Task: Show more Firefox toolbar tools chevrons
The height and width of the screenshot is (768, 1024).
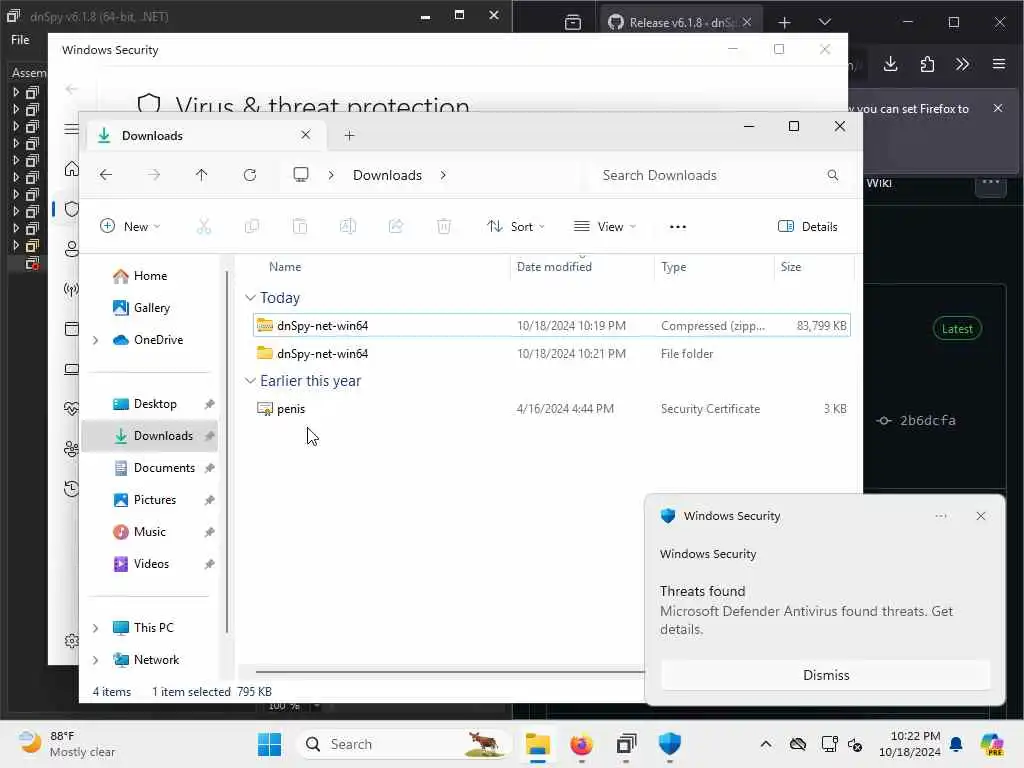Action: [x=962, y=64]
